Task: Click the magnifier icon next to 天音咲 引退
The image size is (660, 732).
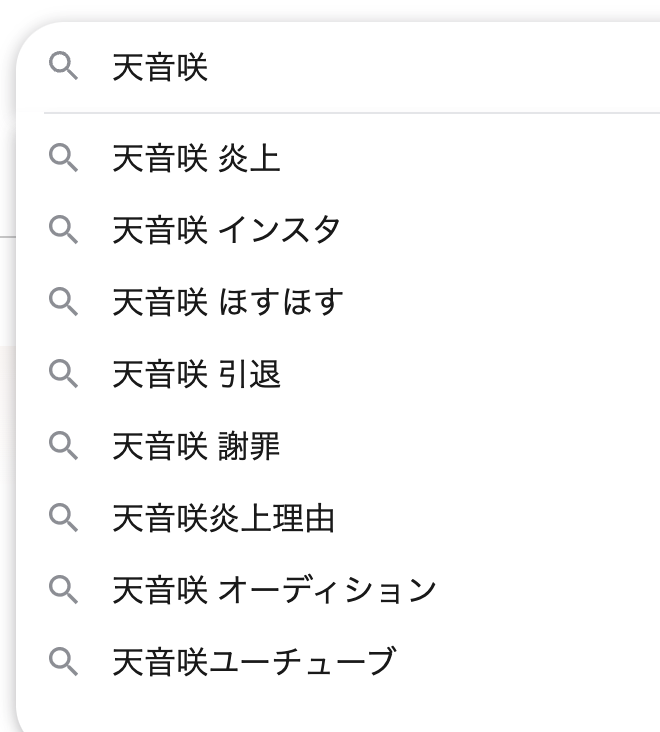Action: tap(63, 374)
